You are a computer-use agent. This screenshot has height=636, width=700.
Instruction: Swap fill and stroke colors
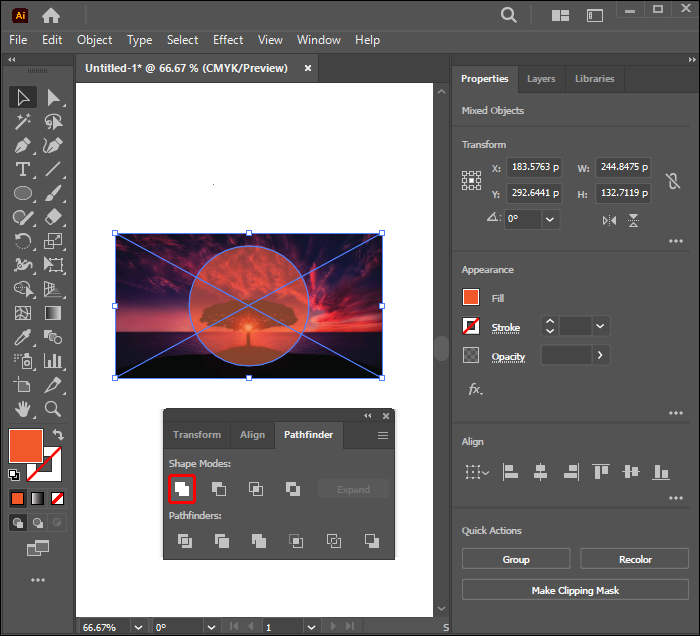(x=58, y=436)
